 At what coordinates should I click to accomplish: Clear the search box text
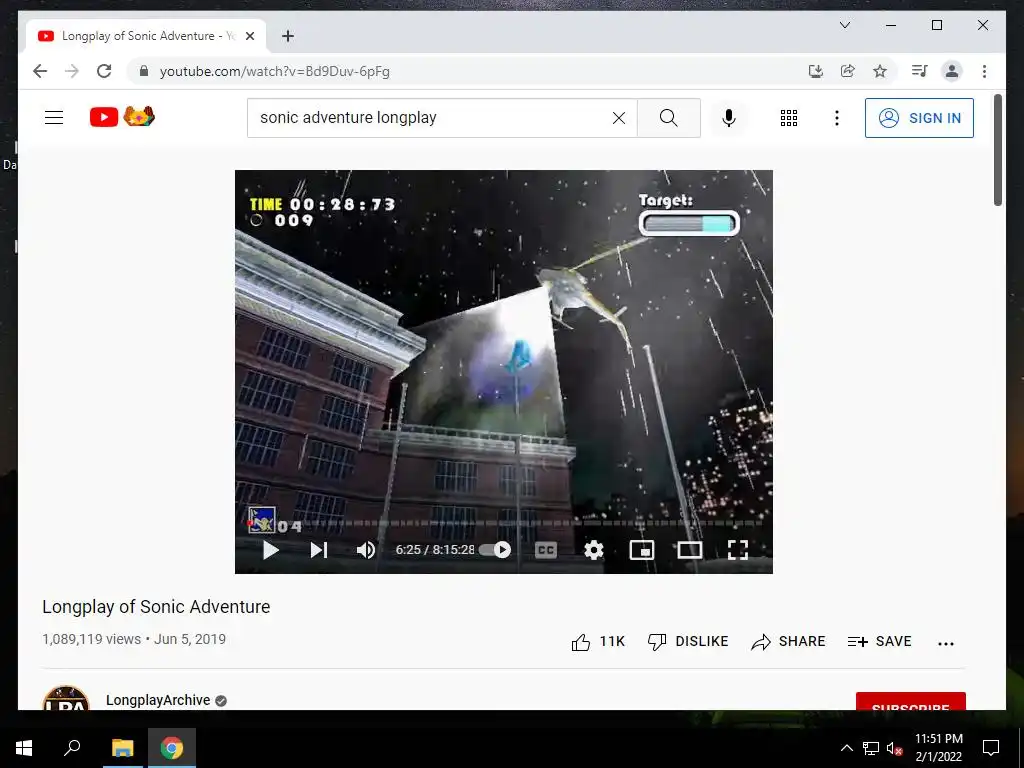click(x=618, y=118)
